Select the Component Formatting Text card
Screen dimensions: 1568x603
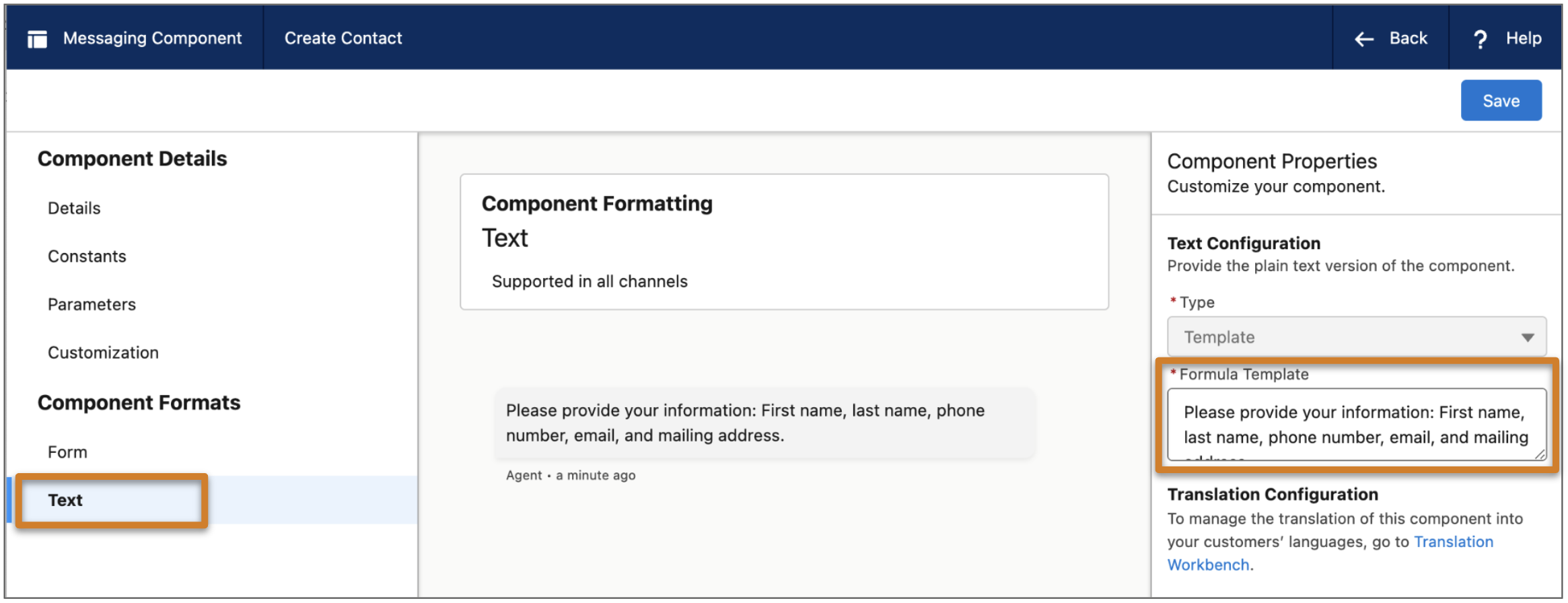783,242
